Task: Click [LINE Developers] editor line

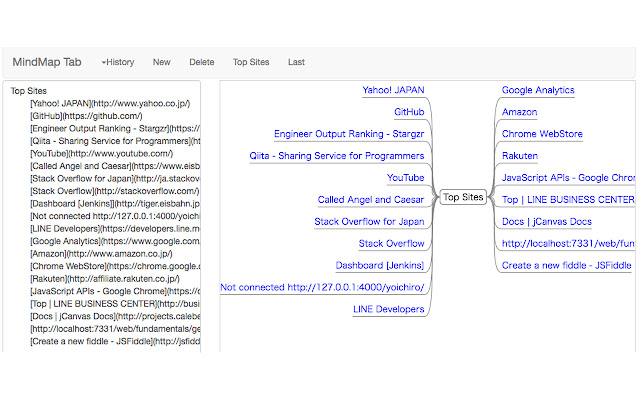Action: (115, 229)
